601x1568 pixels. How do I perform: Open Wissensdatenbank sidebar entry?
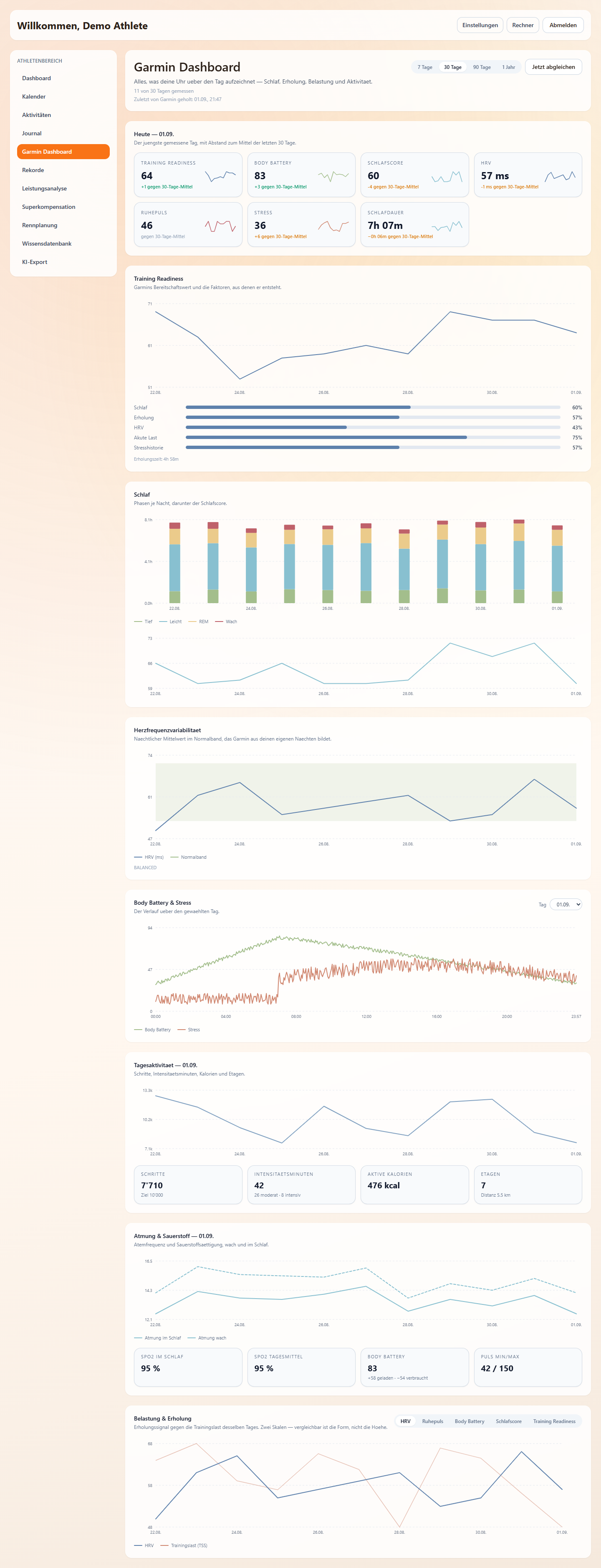click(63, 244)
